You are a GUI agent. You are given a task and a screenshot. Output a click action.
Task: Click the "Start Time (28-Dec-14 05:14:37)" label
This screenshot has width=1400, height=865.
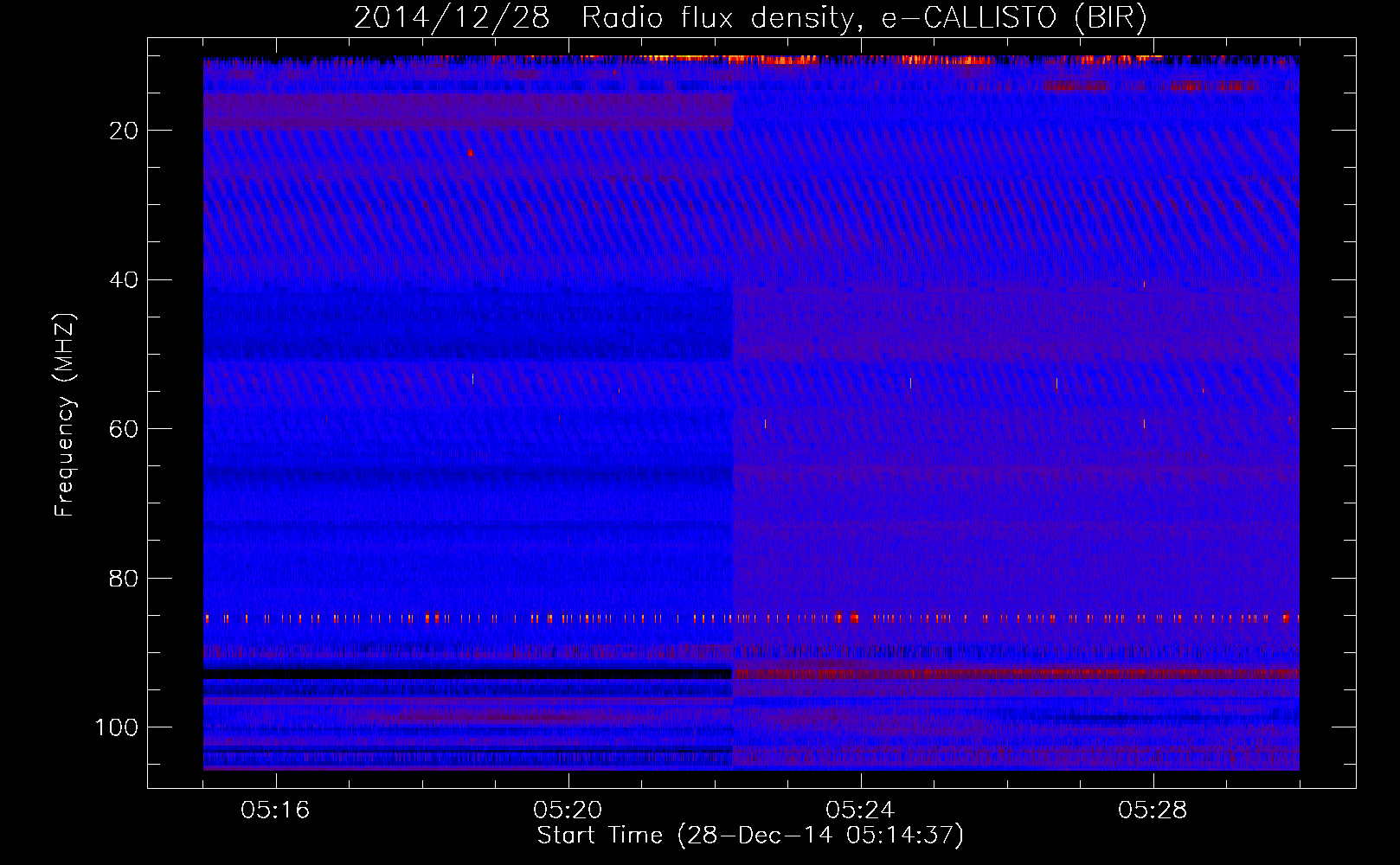click(750, 835)
